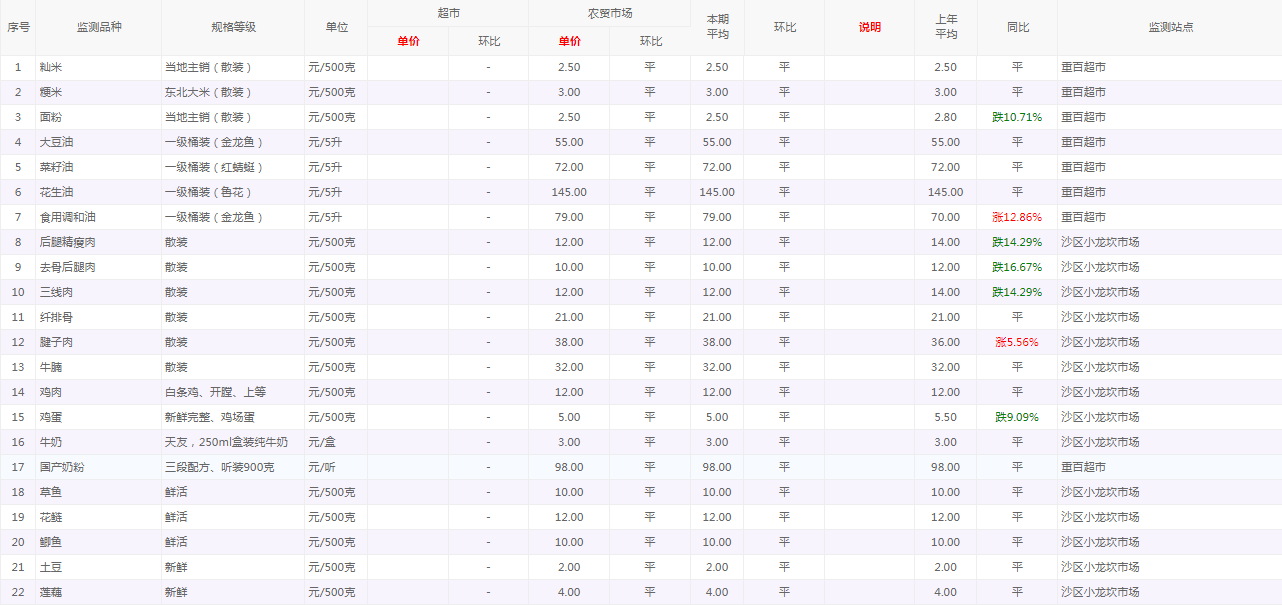The image size is (1282, 605).
Task: Click the 本期平均 column header
Action: click(717, 27)
